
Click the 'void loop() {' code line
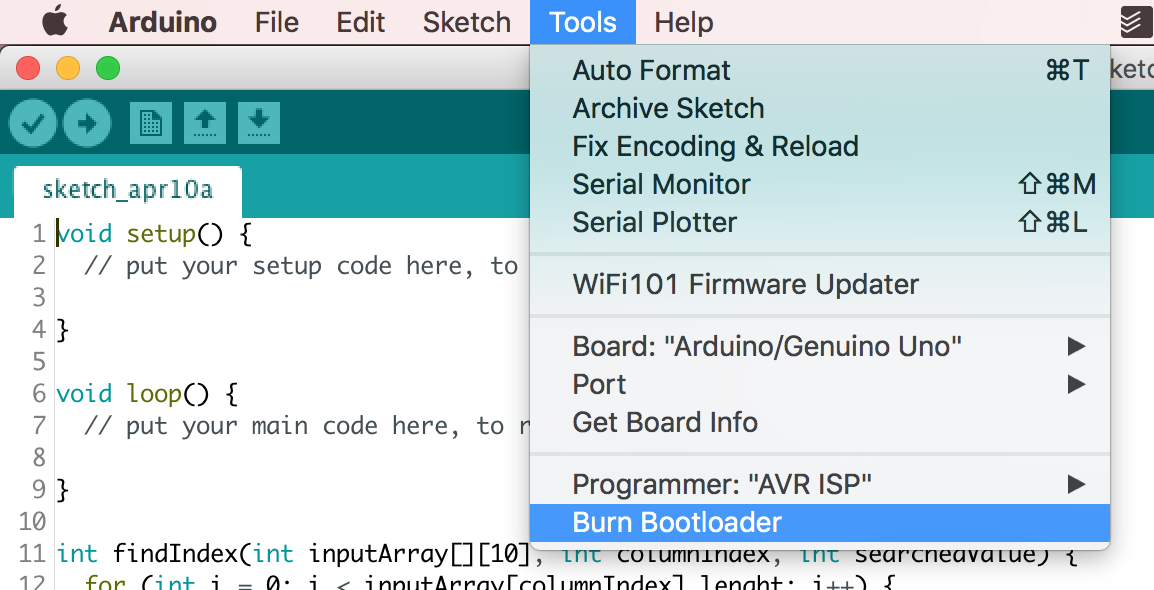click(x=147, y=394)
